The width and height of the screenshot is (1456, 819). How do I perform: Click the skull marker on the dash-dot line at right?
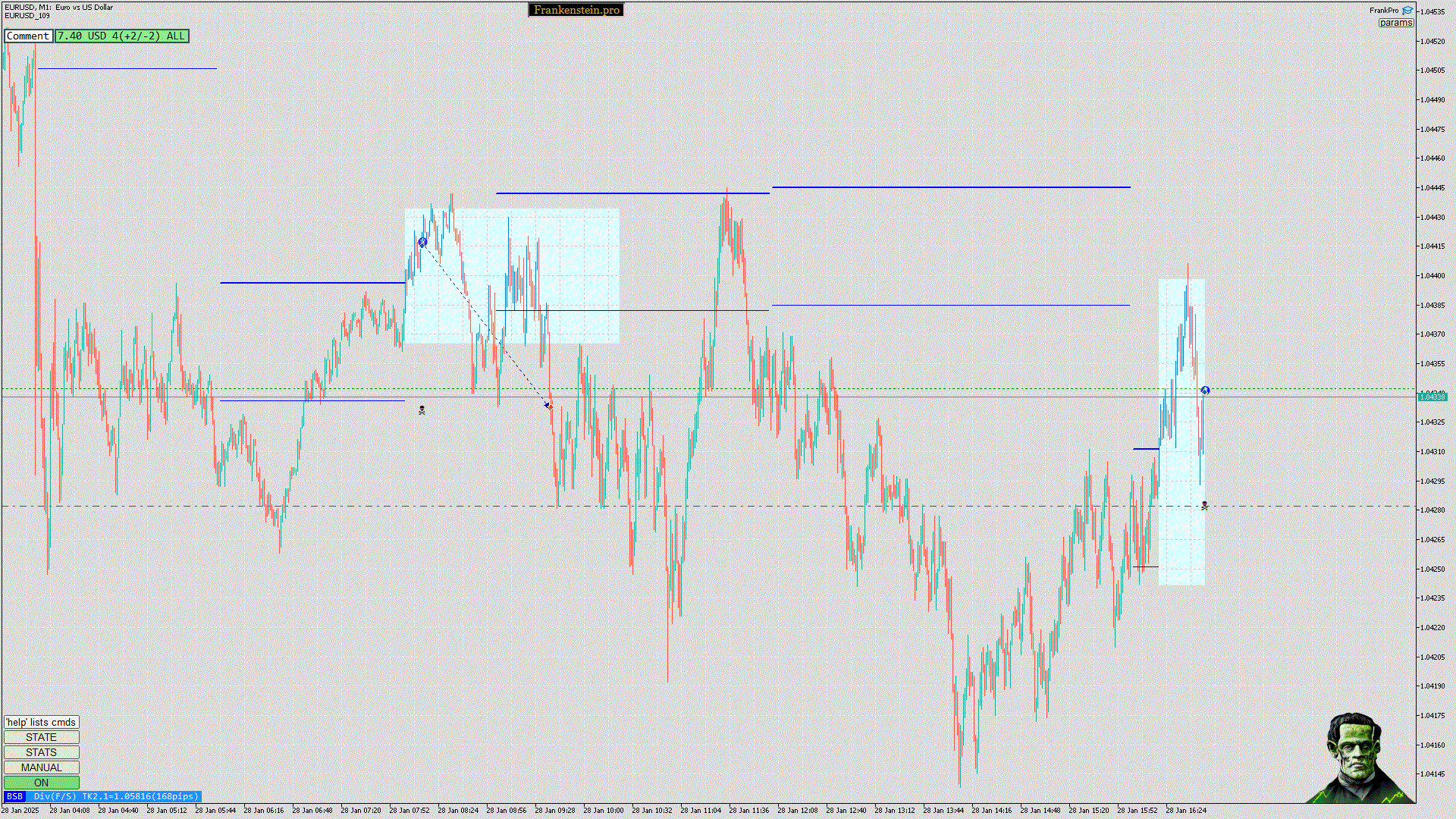click(x=1204, y=505)
